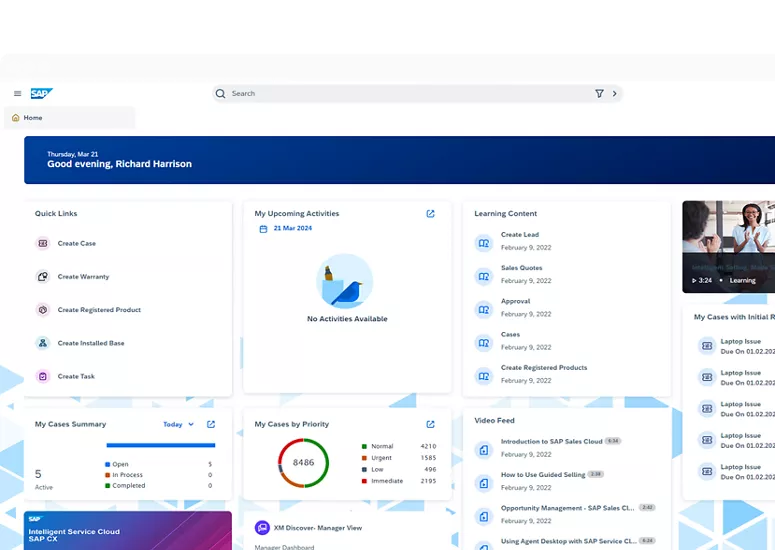Click the Create Warranty icon
Image resolution: width=775 pixels, height=550 pixels.
click(x=43, y=277)
